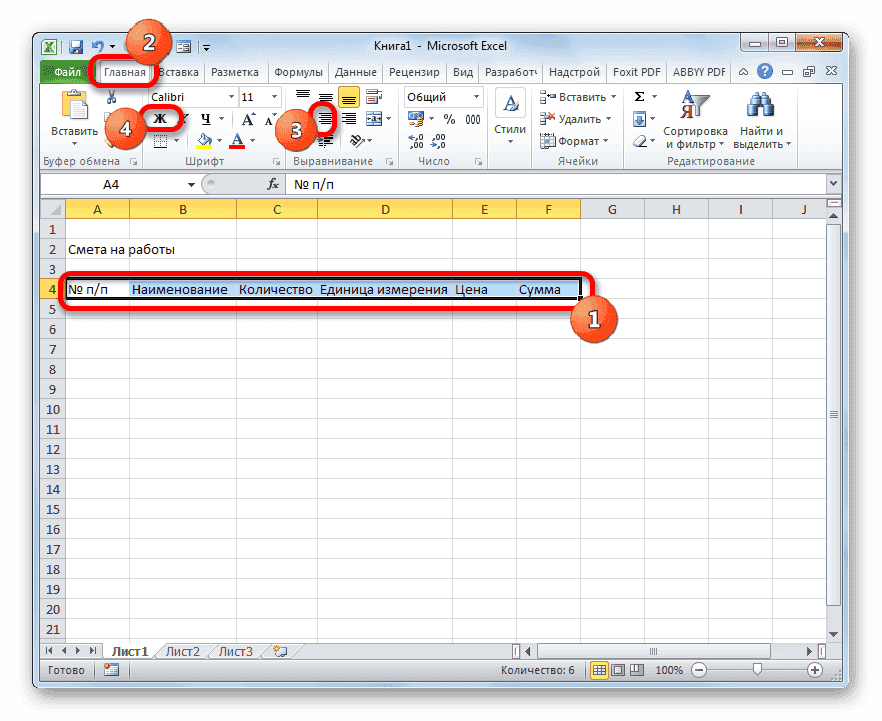This screenshot has width=882, height=721.
Task: Select the center alignment icon
Action: coord(327,119)
